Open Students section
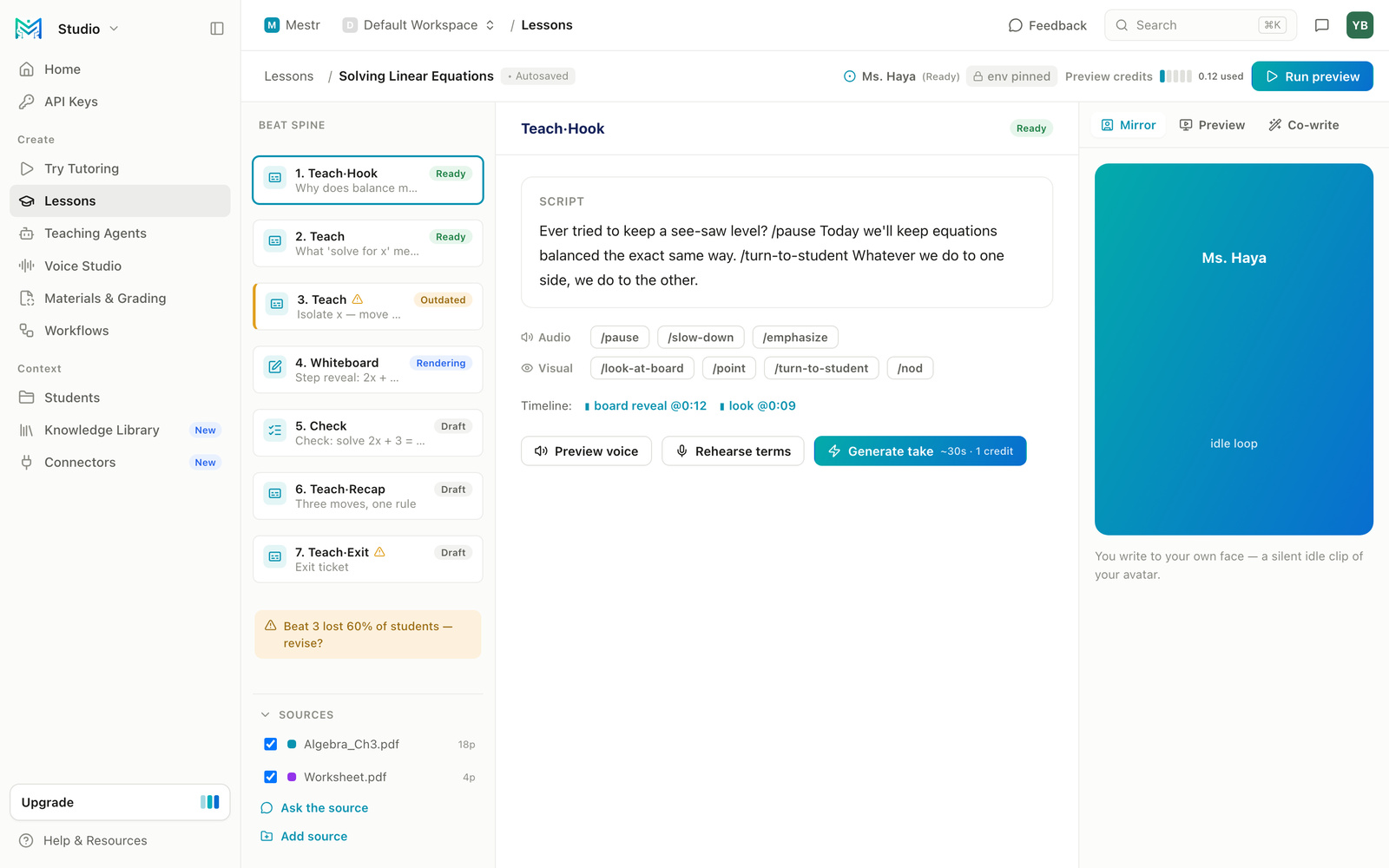 click(120, 398)
